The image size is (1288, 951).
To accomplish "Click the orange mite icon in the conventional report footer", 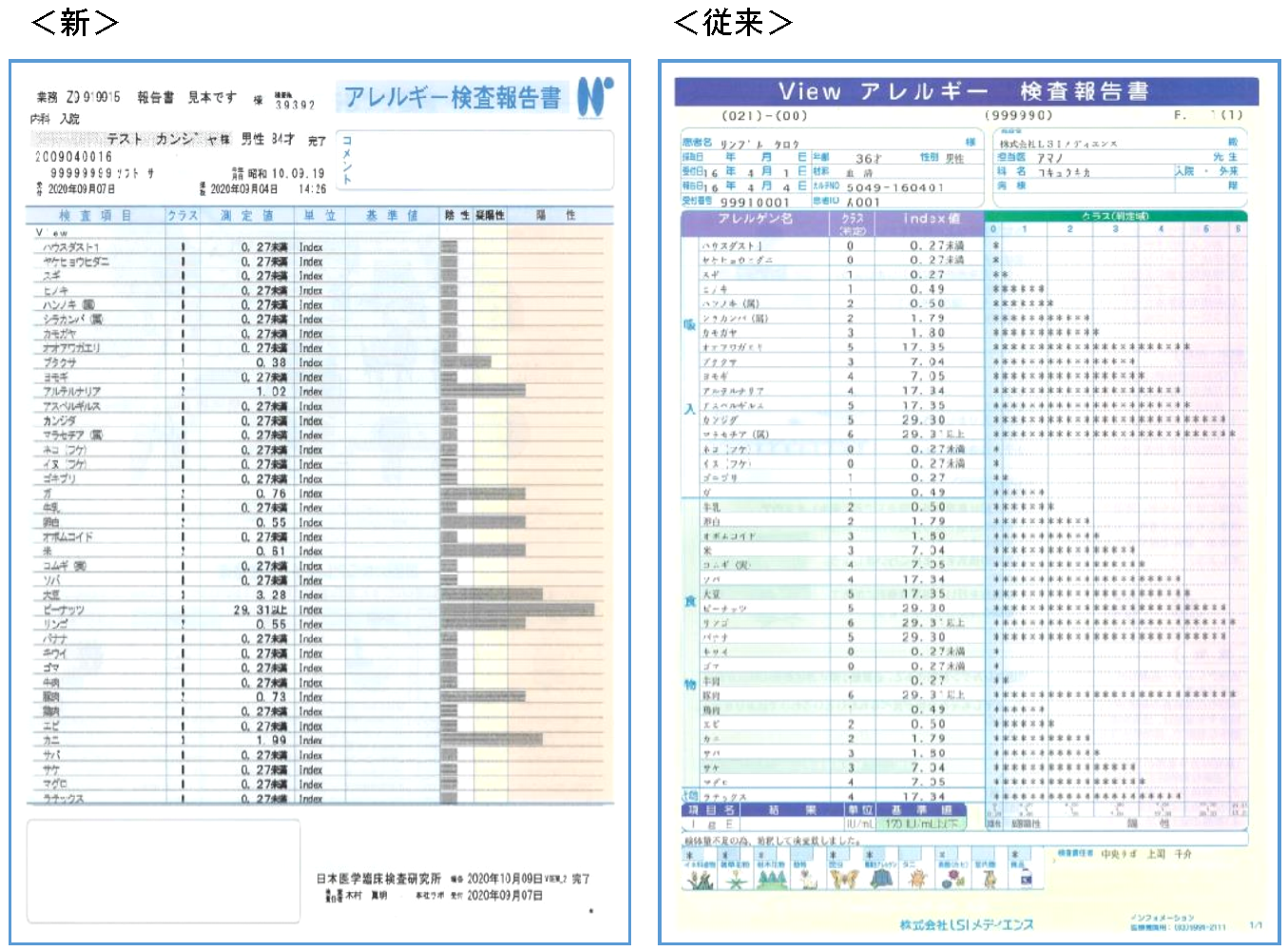I will click(916, 880).
